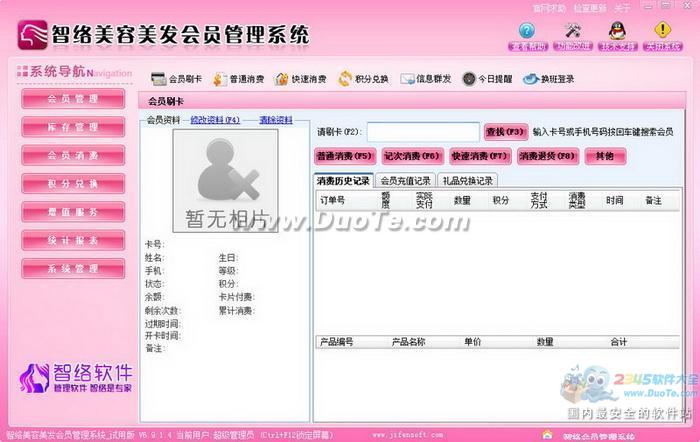Open 会员消费 in the navigation sidebar
This screenshot has width=700, height=442.
click(x=73, y=155)
